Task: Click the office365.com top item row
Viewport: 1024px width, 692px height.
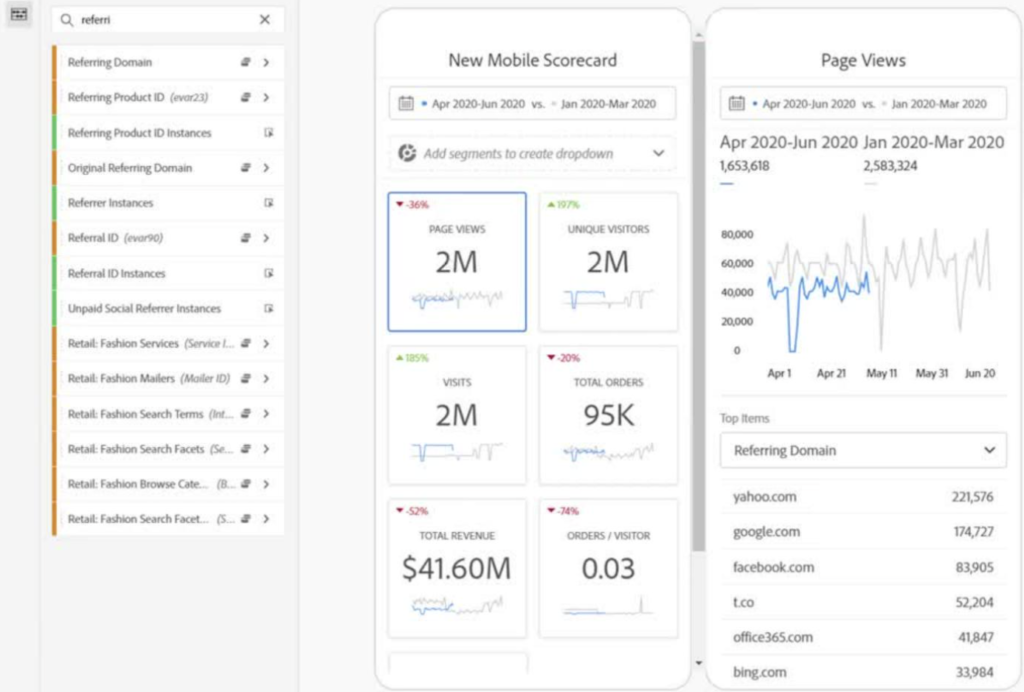Action: [863, 637]
